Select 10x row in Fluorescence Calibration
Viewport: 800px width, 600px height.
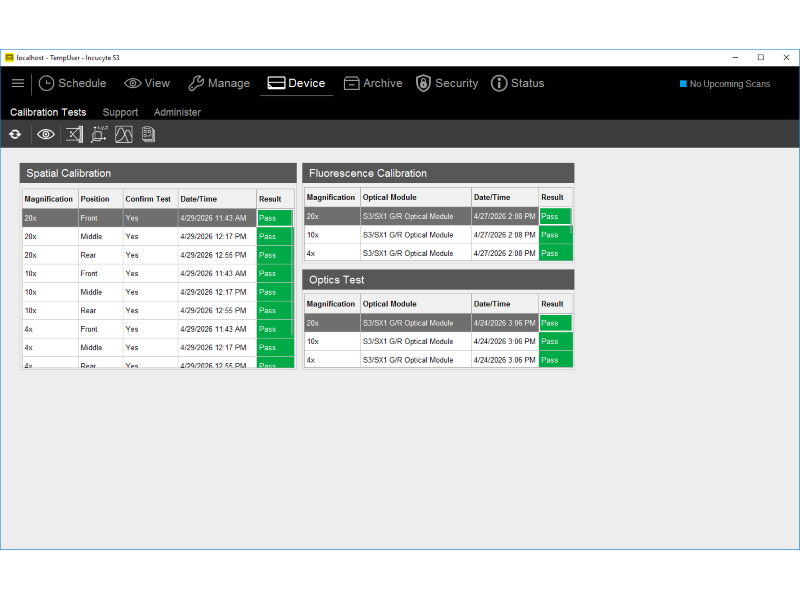438,235
